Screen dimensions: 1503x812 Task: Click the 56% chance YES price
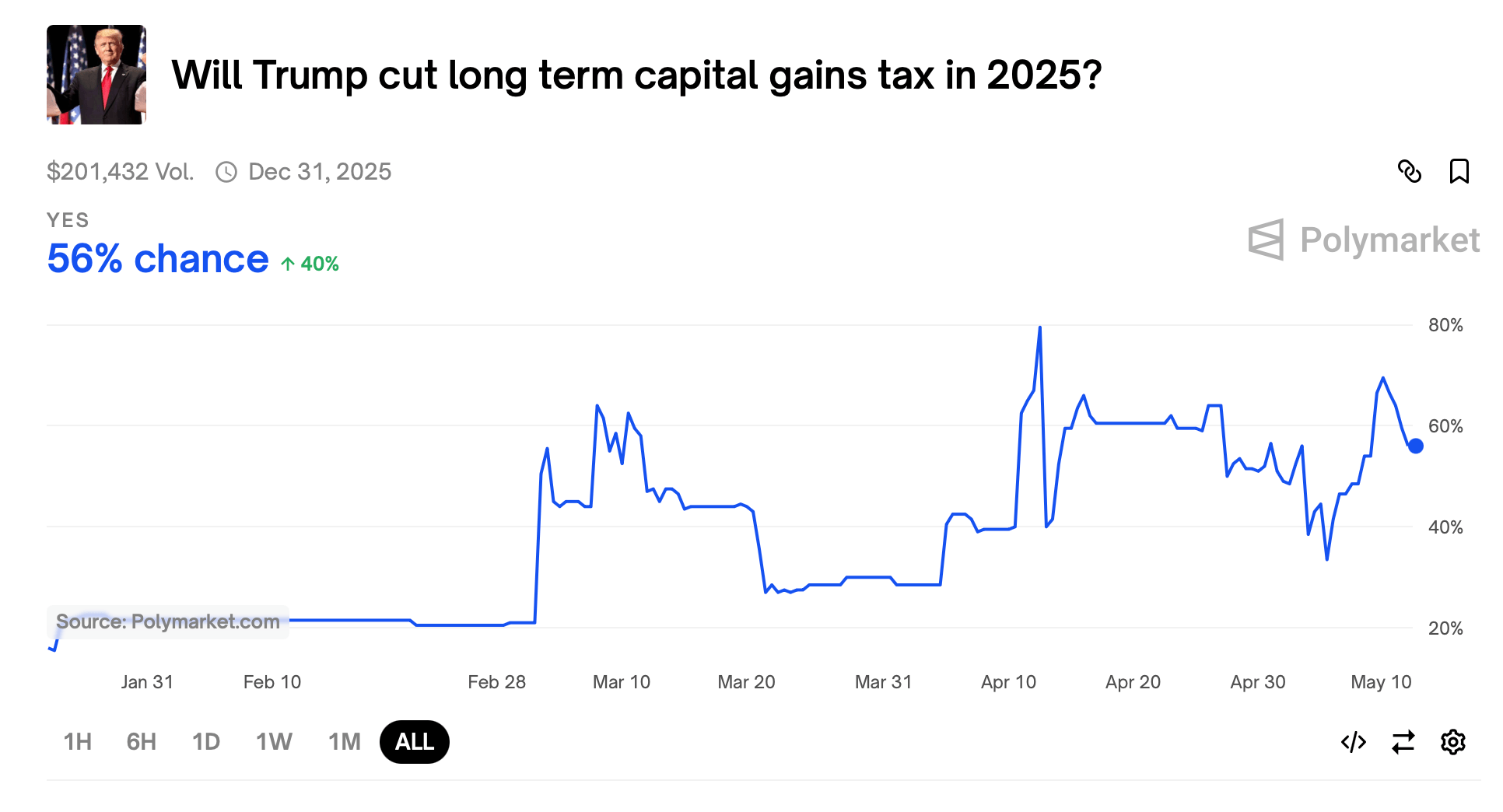(x=156, y=259)
